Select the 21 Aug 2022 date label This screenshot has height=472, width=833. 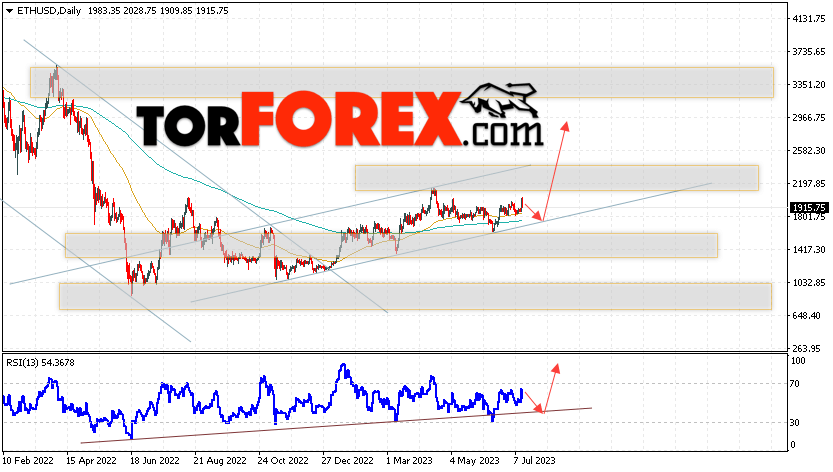[219, 460]
